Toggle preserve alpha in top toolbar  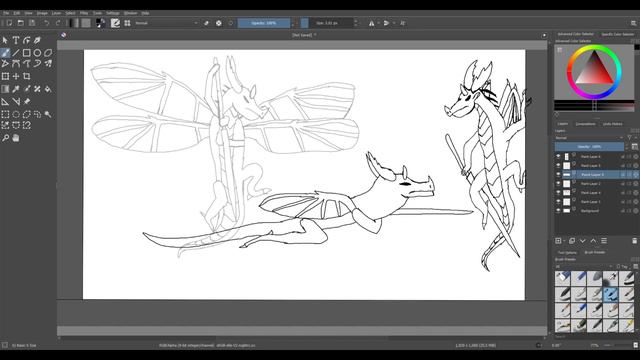pyautogui.click(x=219, y=23)
